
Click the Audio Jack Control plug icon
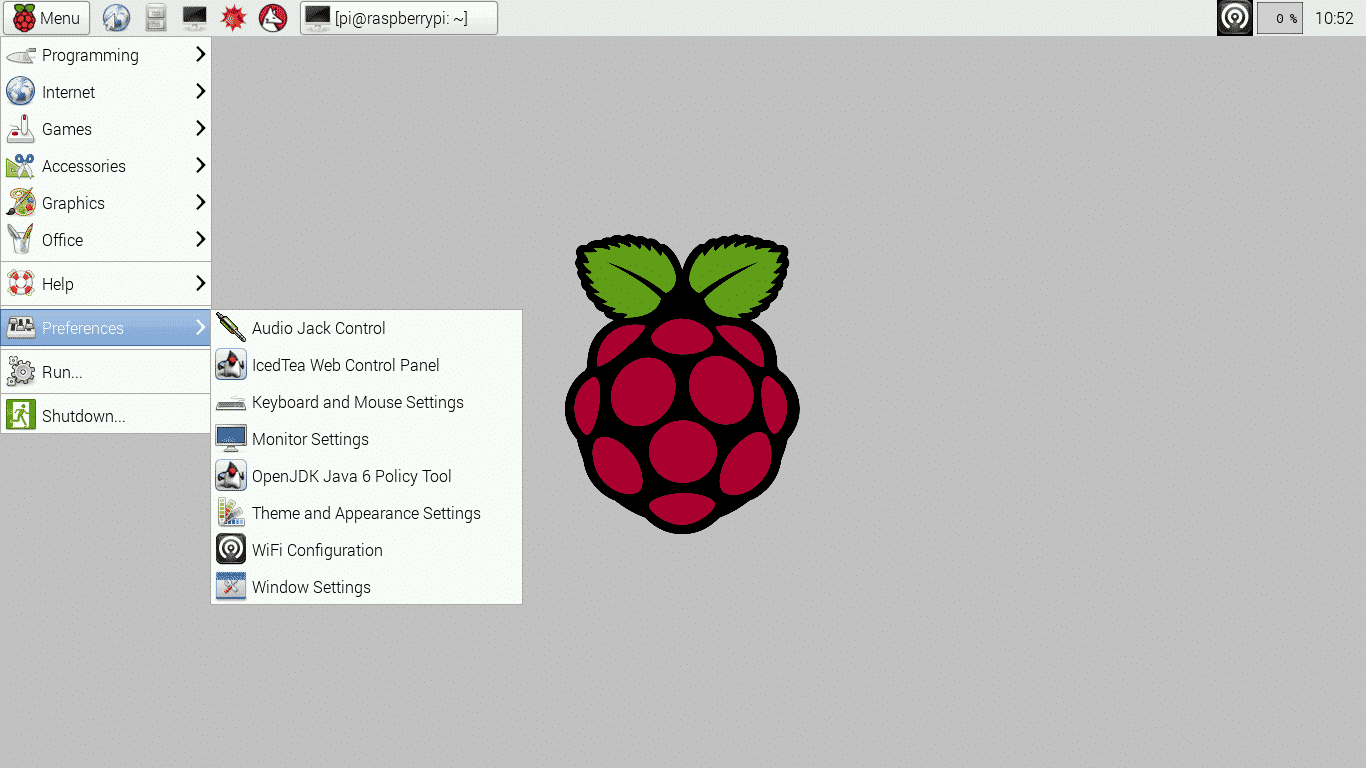tap(231, 328)
